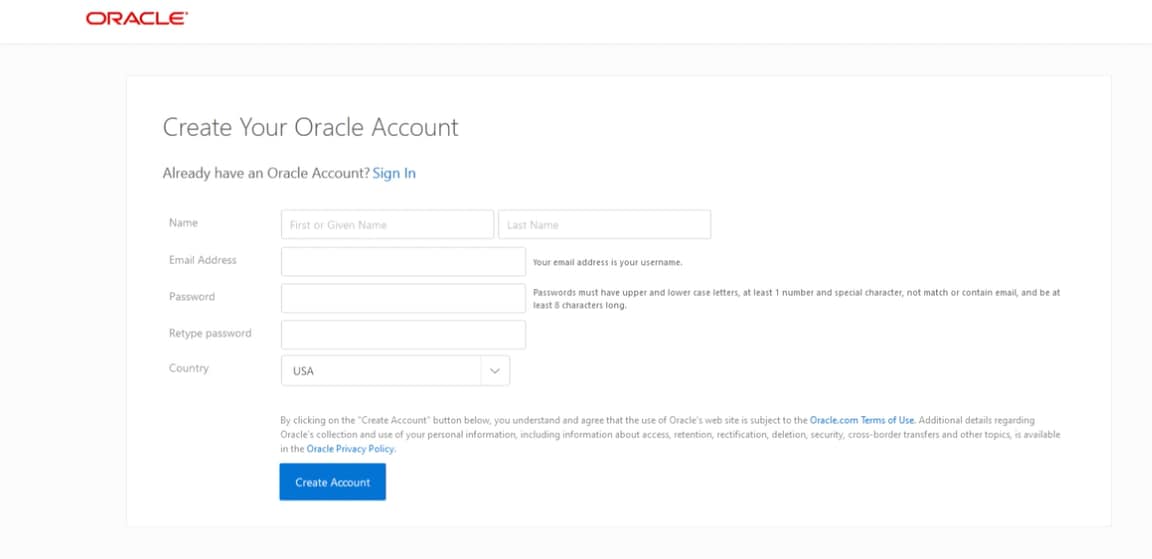Click the Name field label
Viewport: 1152px width, 559px height.
(x=184, y=223)
